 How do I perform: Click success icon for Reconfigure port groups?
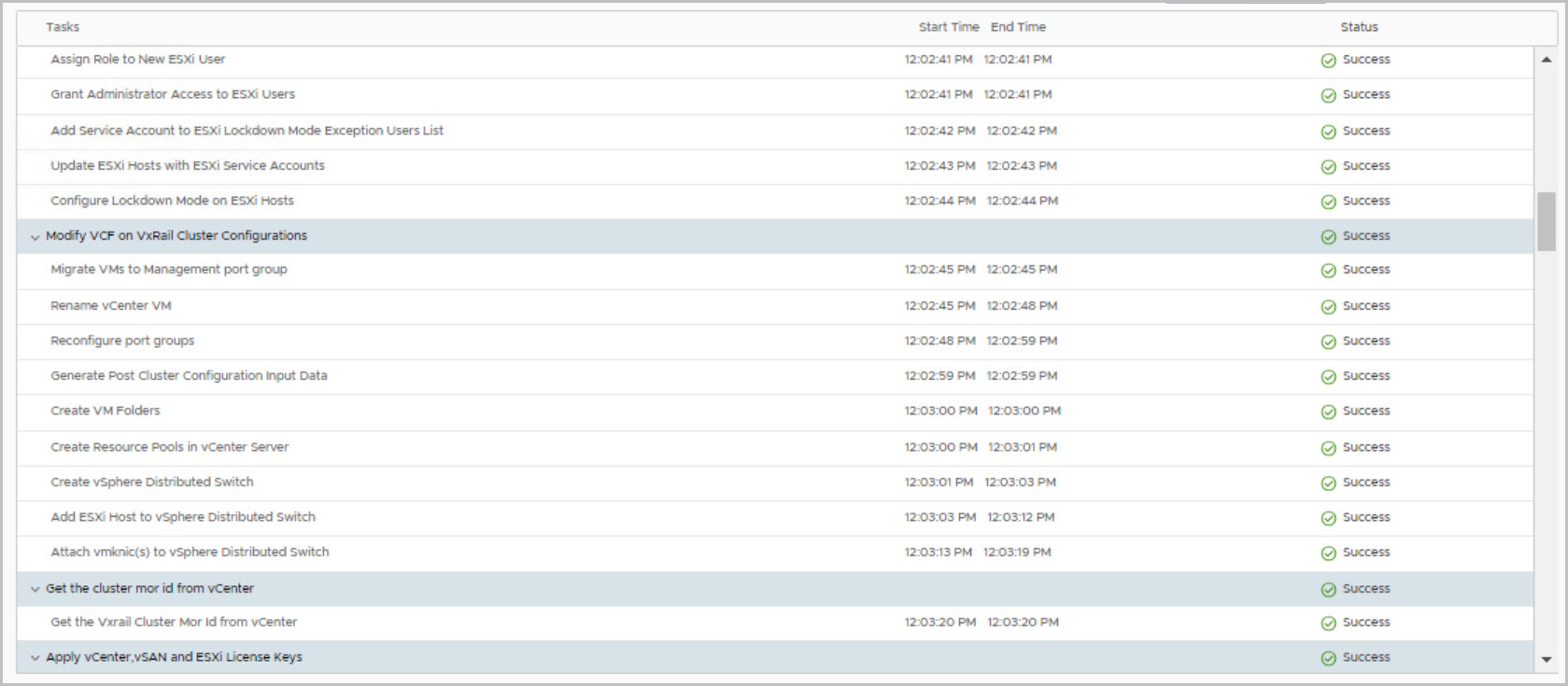1328,342
